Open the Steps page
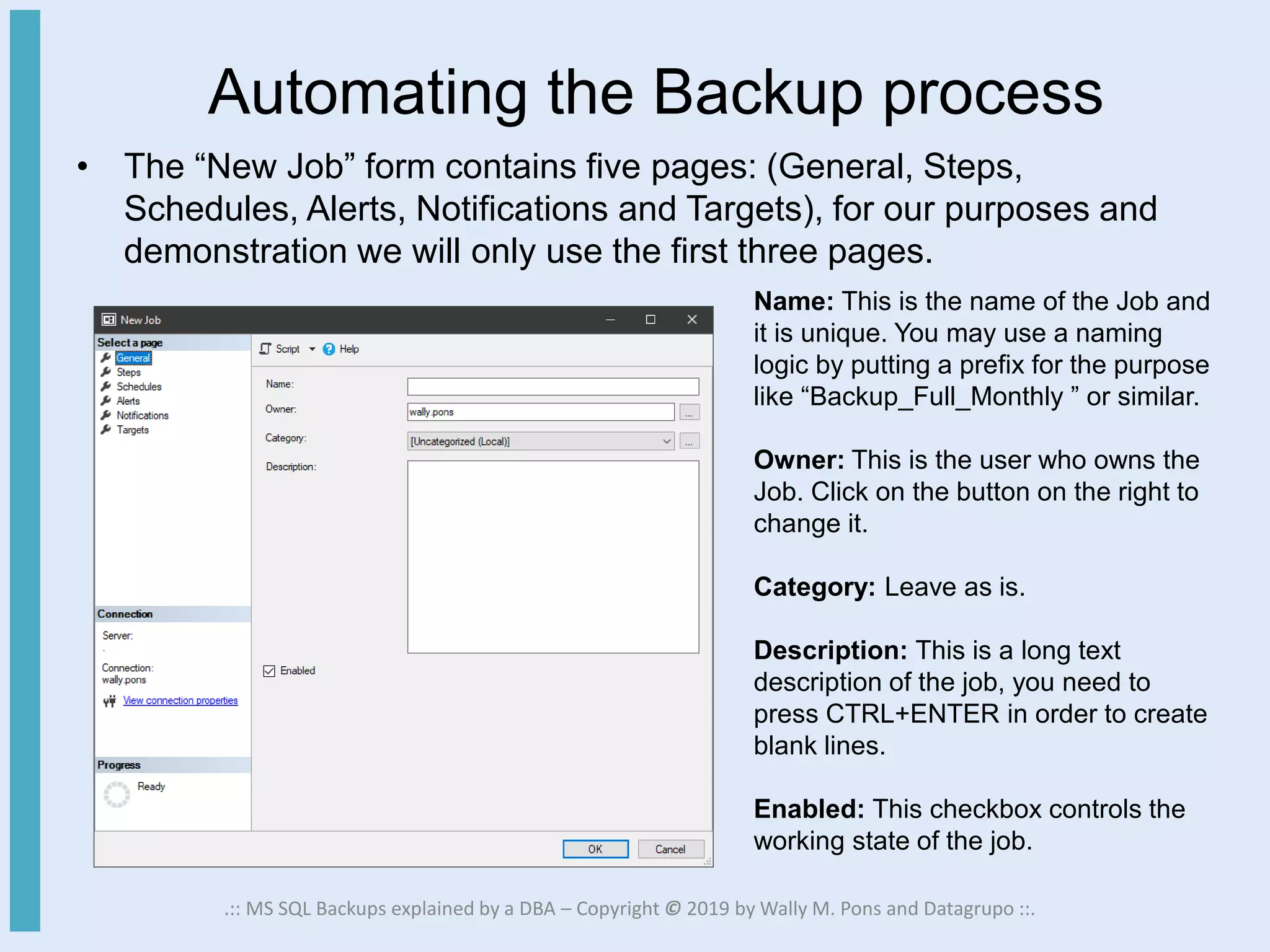Viewport: 1270px width, 952px height. click(x=128, y=372)
